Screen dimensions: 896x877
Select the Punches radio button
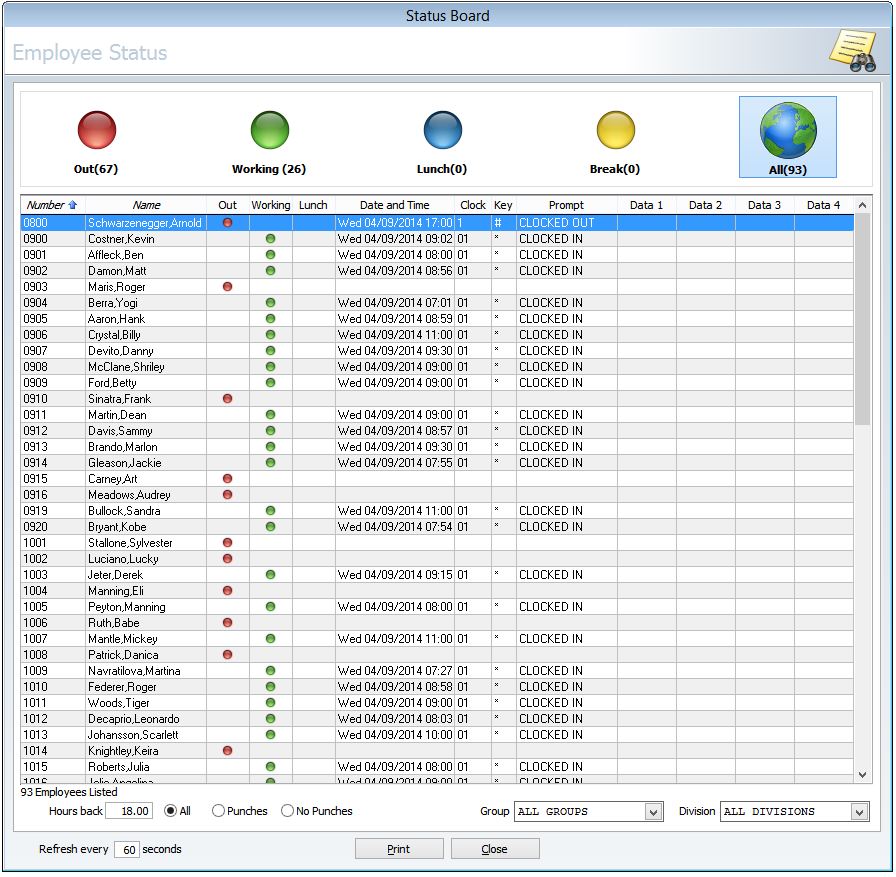pyautogui.click(x=219, y=811)
